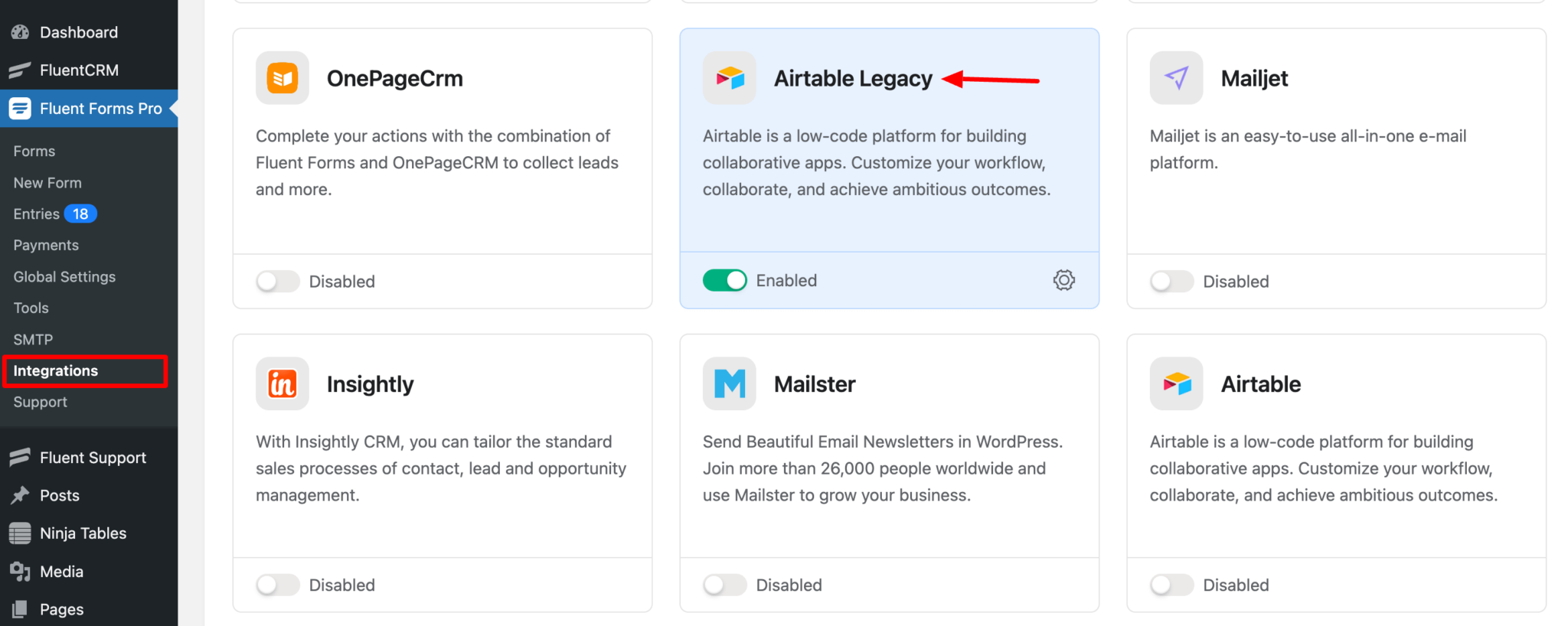Collapse the Fluent Forms Pro menu arrow
1568x626 pixels.
point(173,108)
